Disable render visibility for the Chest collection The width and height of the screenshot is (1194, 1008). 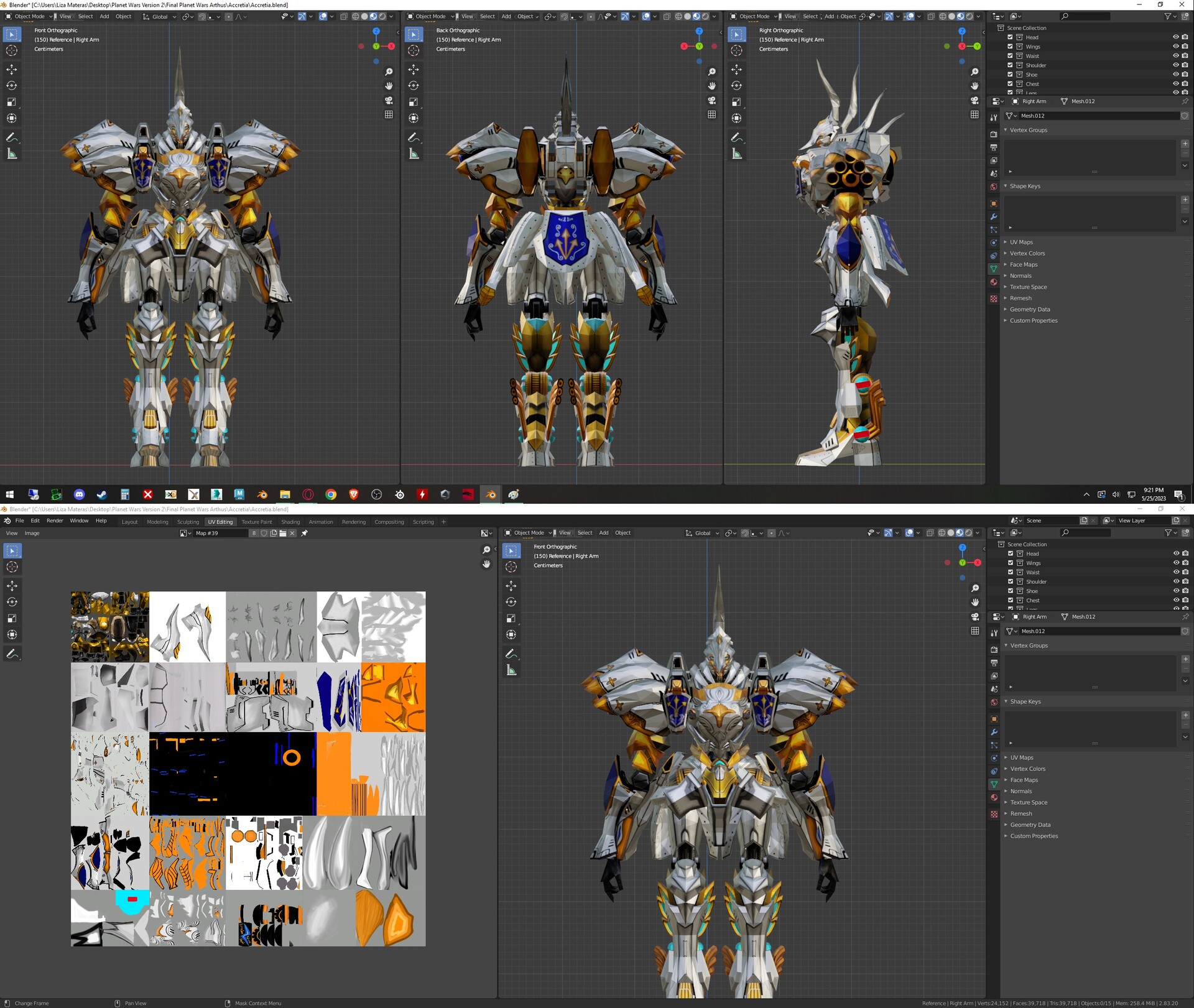pyautogui.click(x=1185, y=84)
